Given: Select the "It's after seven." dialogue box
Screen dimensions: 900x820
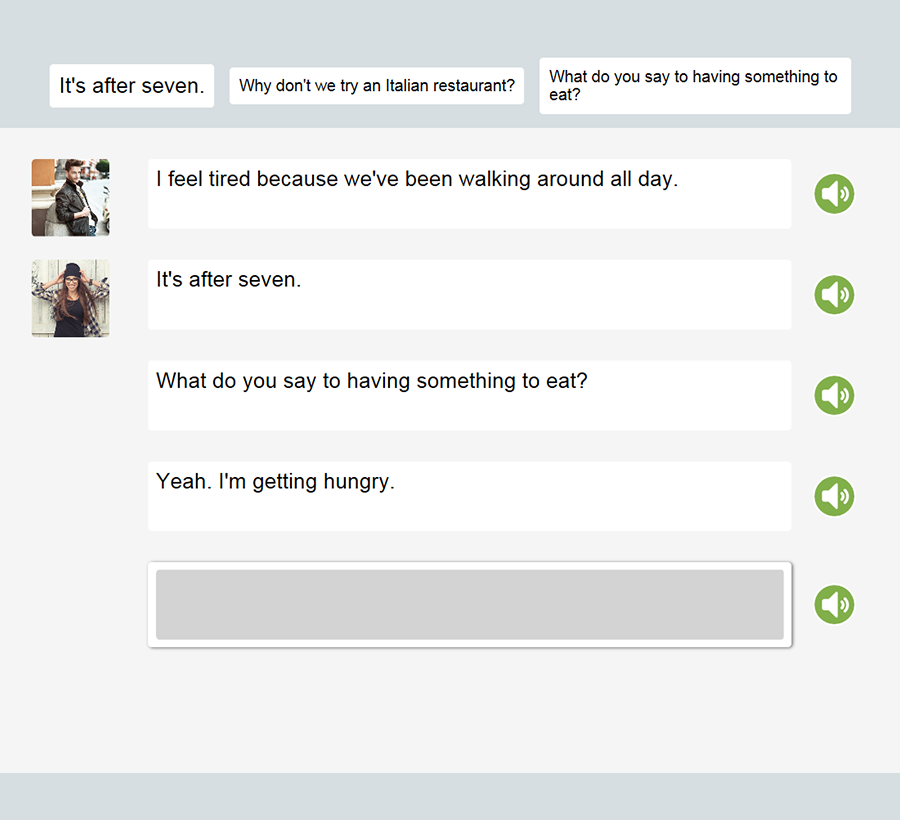Looking at the screenshot, I should coord(470,295).
